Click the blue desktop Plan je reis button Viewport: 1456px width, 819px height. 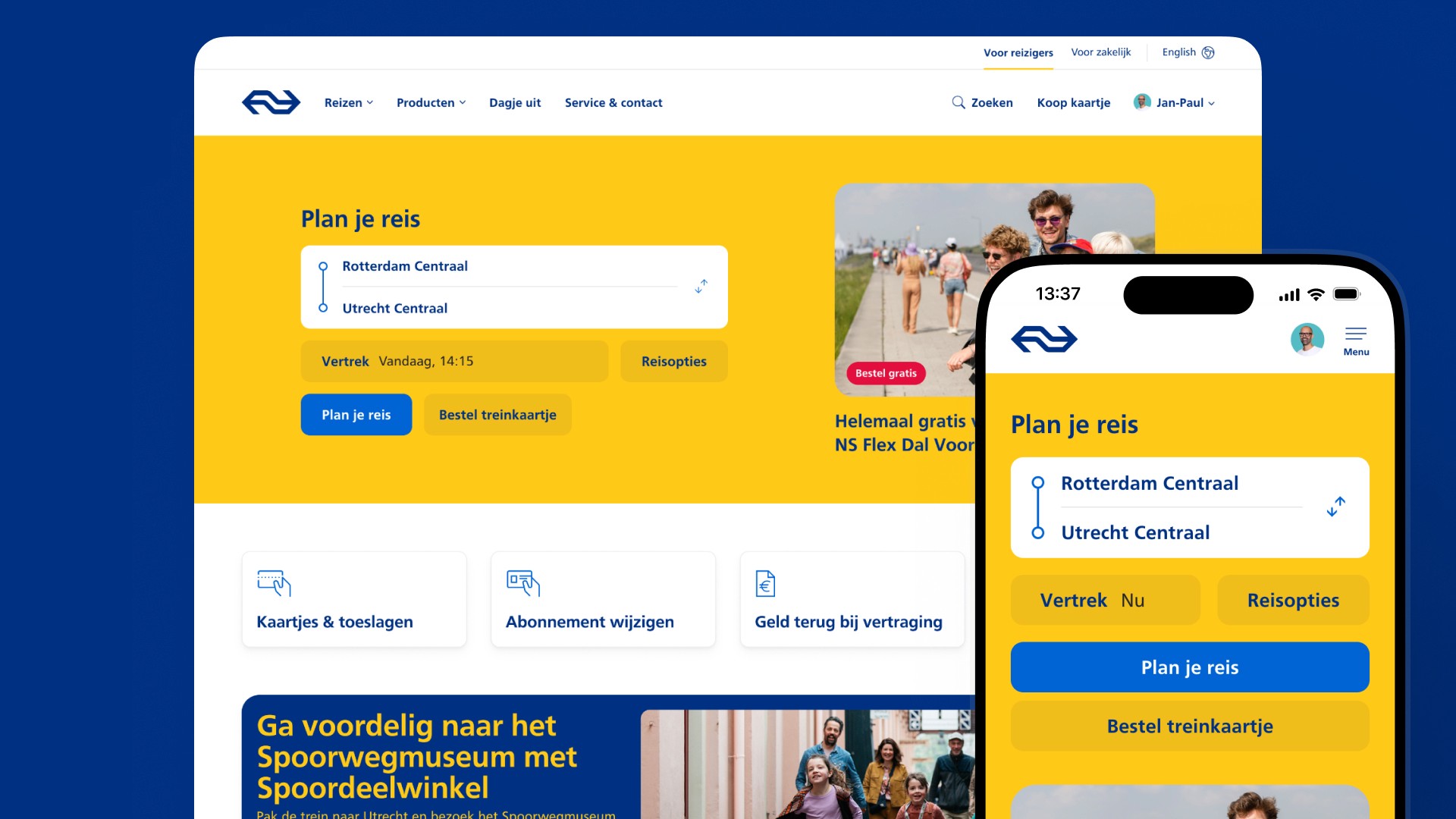point(356,415)
